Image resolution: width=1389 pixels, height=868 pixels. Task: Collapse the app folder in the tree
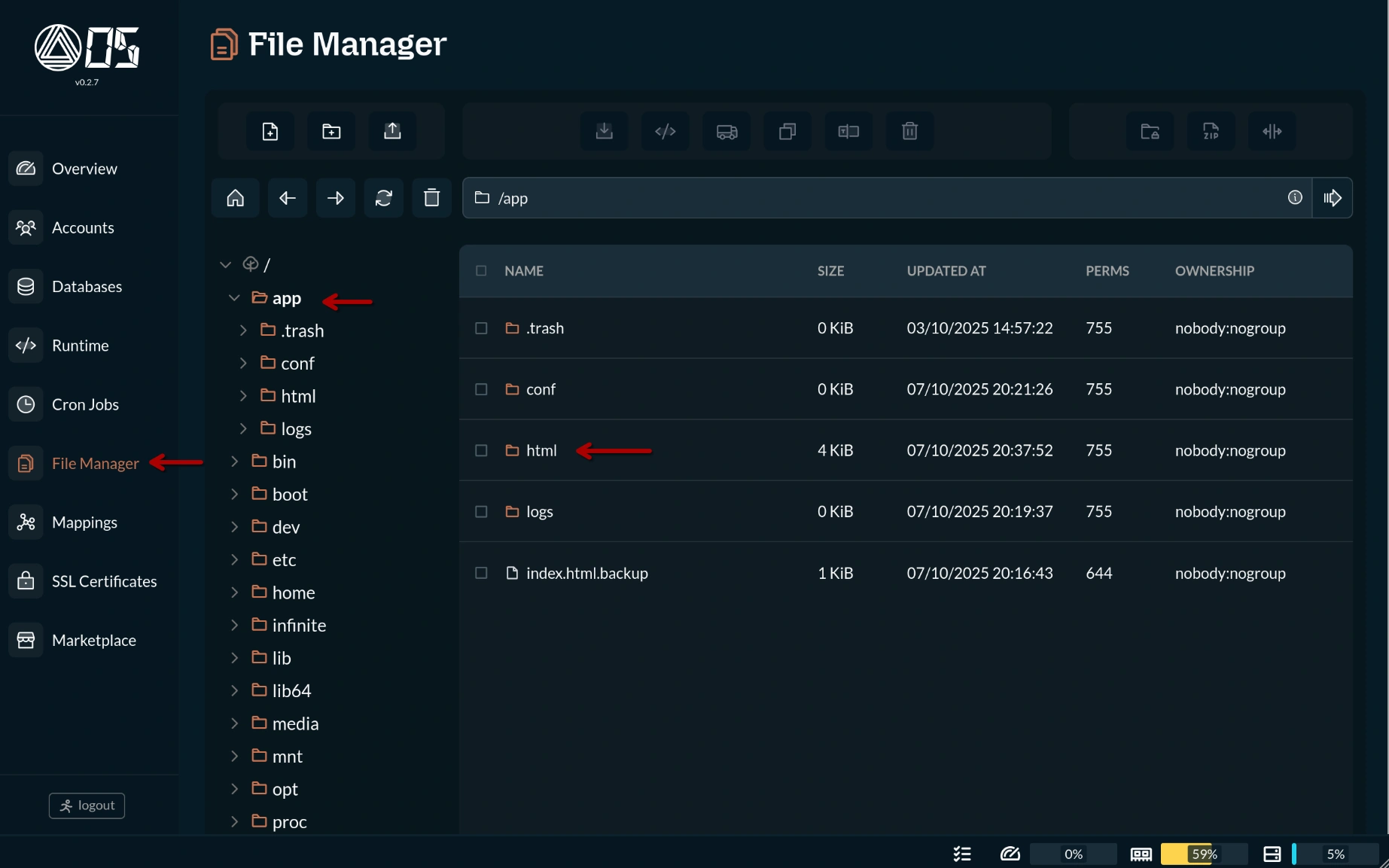click(234, 298)
